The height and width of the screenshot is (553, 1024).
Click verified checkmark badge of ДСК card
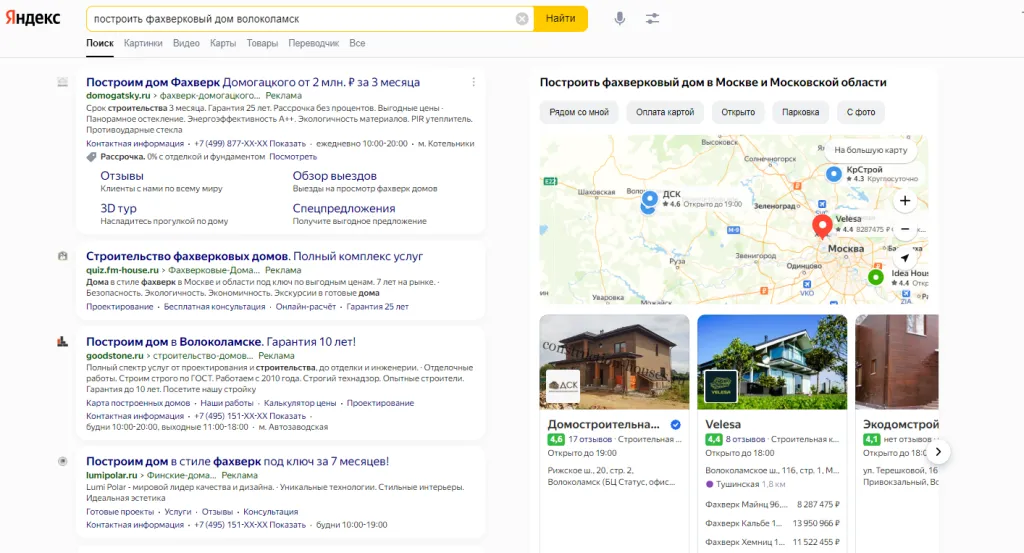676,425
